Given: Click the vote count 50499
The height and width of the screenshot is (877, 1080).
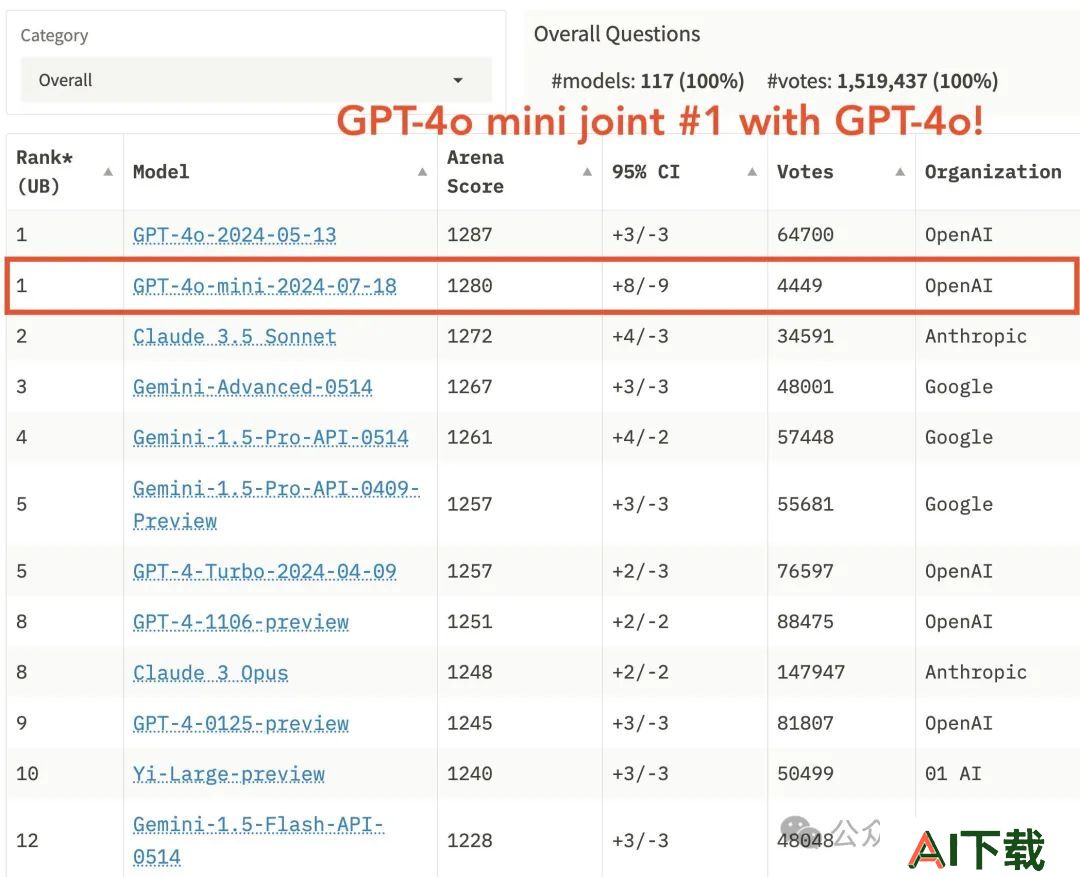Looking at the screenshot, I should tap(804, 774).
